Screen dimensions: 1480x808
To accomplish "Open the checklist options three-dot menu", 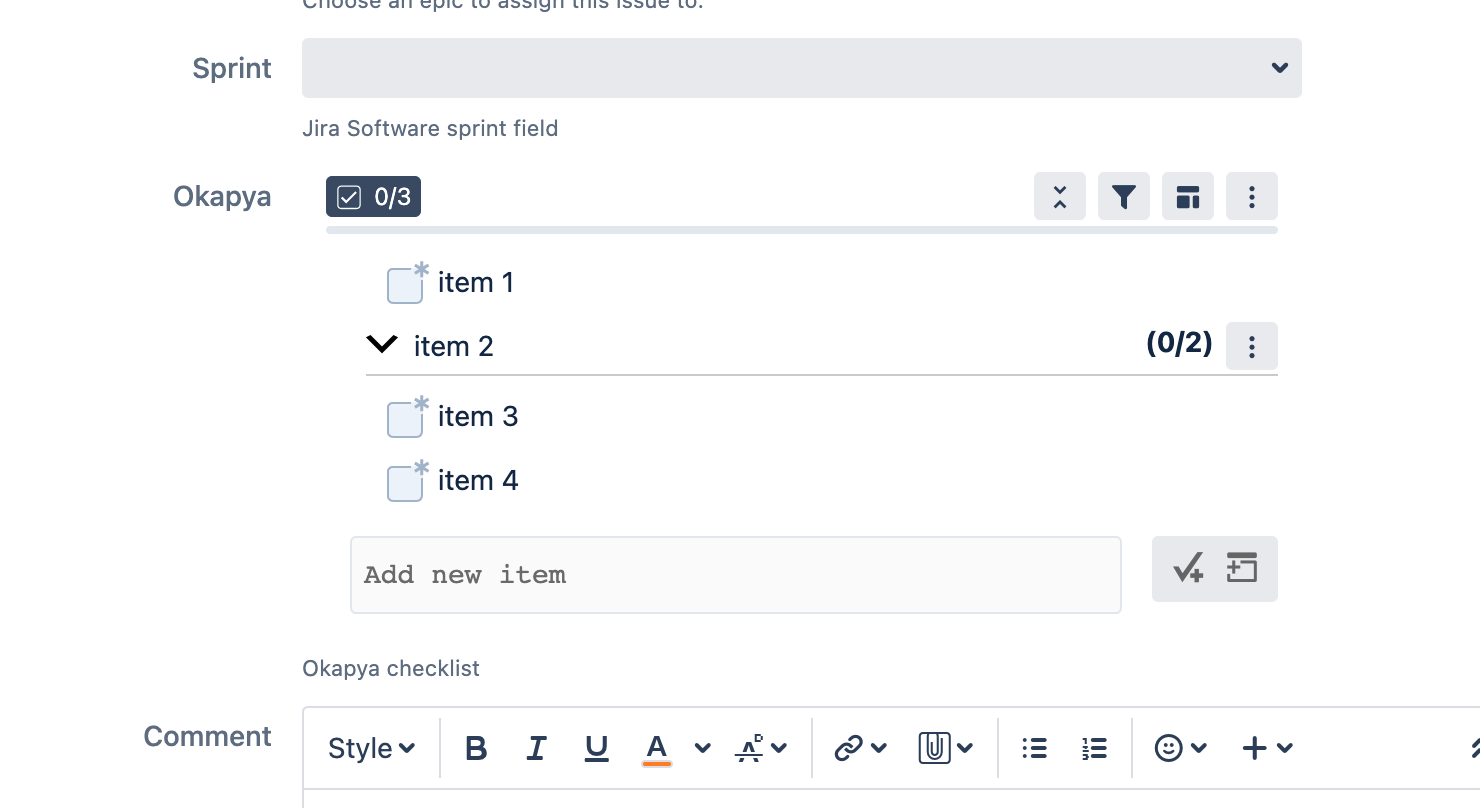I will (x=1251, y=196).
